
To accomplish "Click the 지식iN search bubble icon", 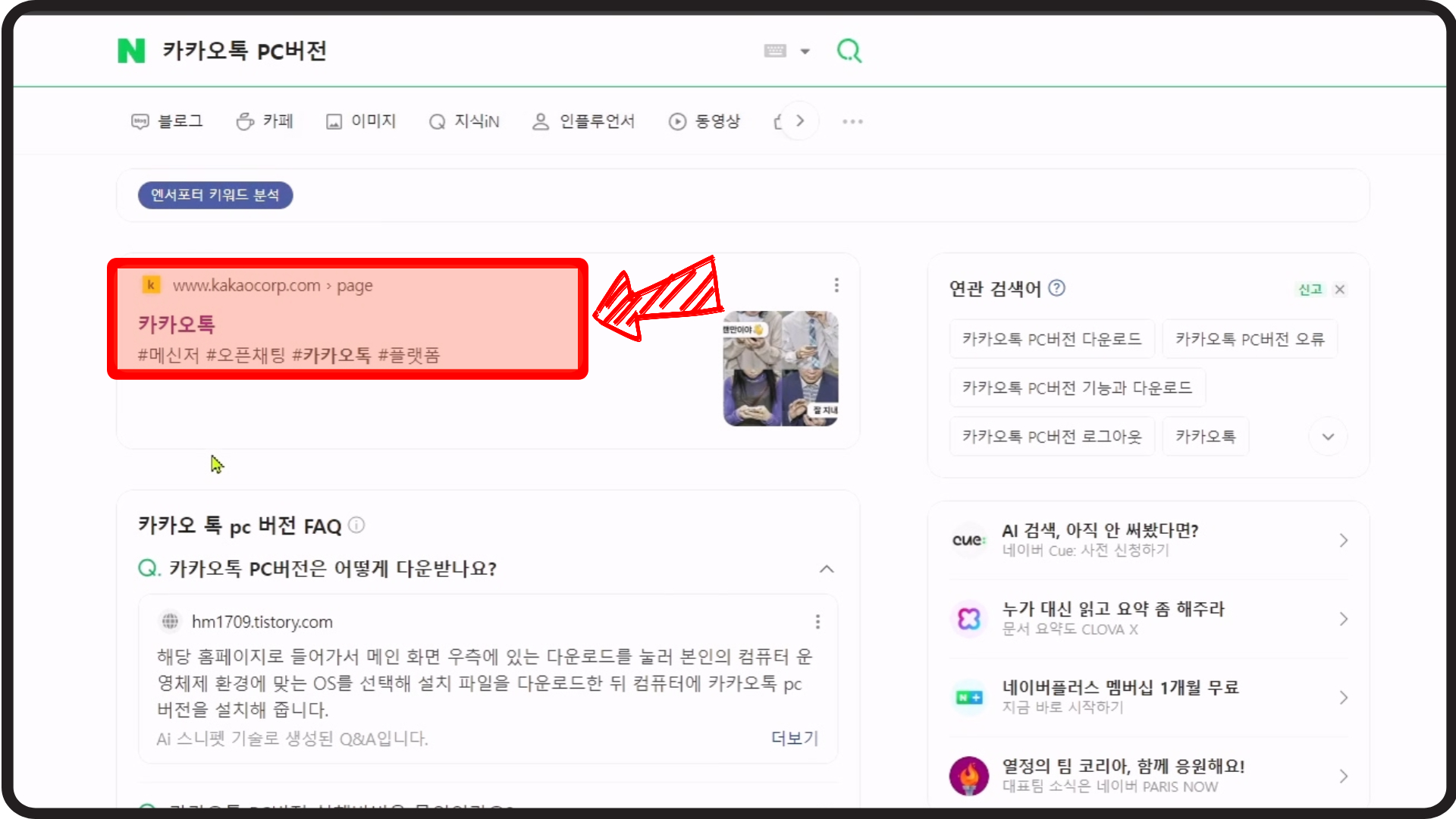I will click(x=437, y=121).
